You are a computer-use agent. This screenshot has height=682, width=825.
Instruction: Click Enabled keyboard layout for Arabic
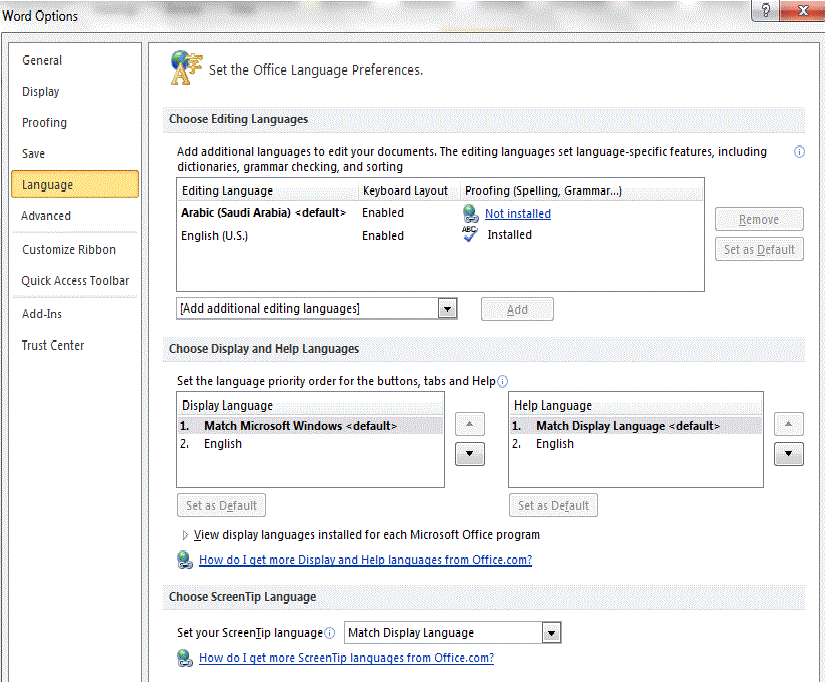pyautogui.click(x=383, y=213)
